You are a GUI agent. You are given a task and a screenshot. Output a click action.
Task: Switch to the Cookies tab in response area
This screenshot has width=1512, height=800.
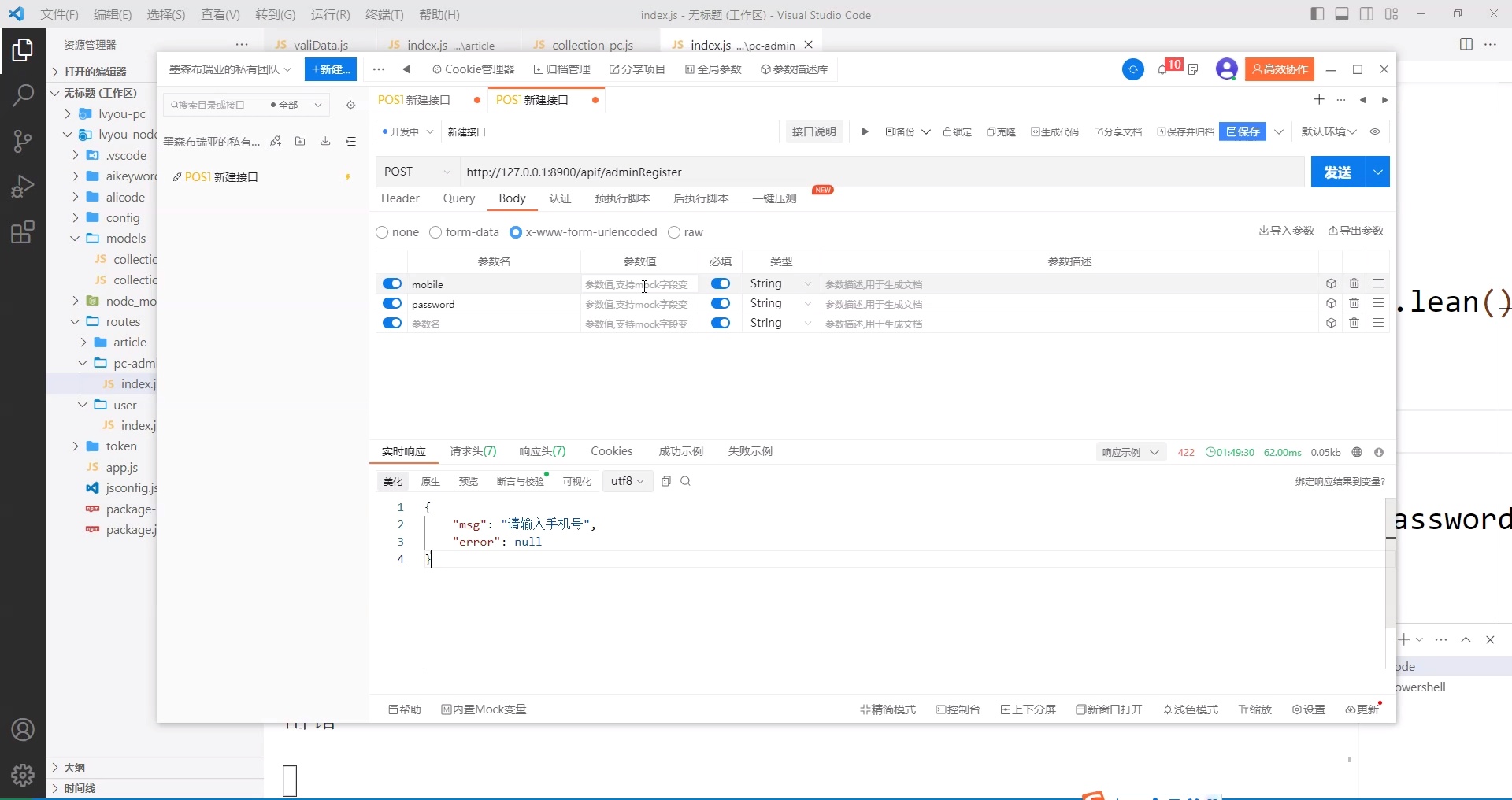click(612, 451)
